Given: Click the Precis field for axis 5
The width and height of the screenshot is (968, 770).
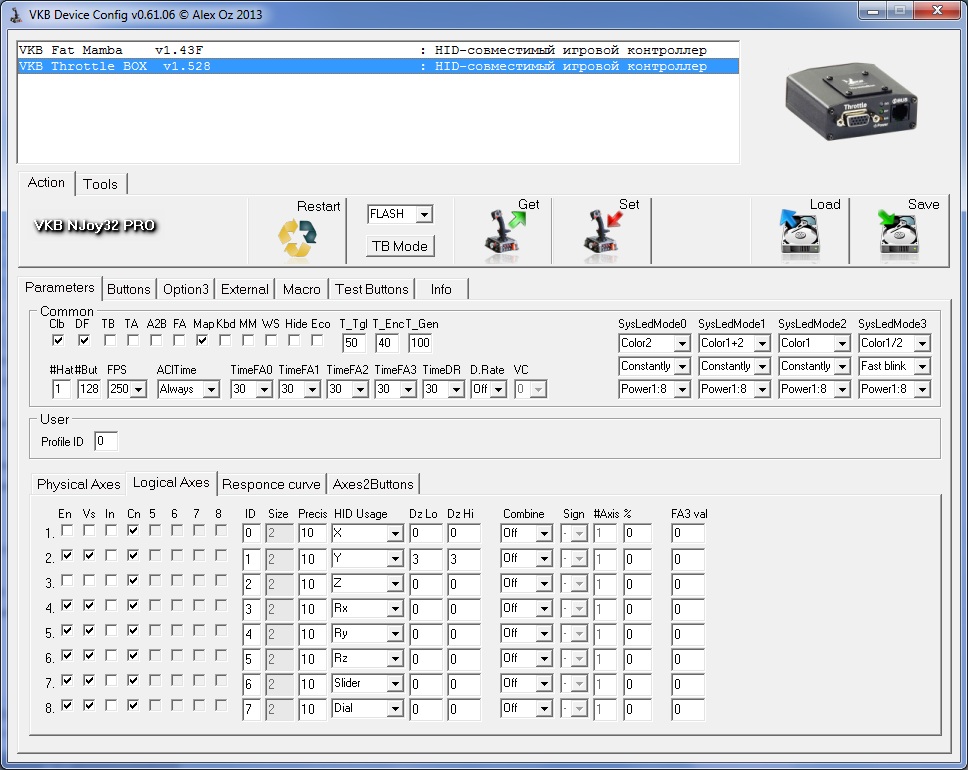Looking at the screenshot, I should click(x=312, y=634).
